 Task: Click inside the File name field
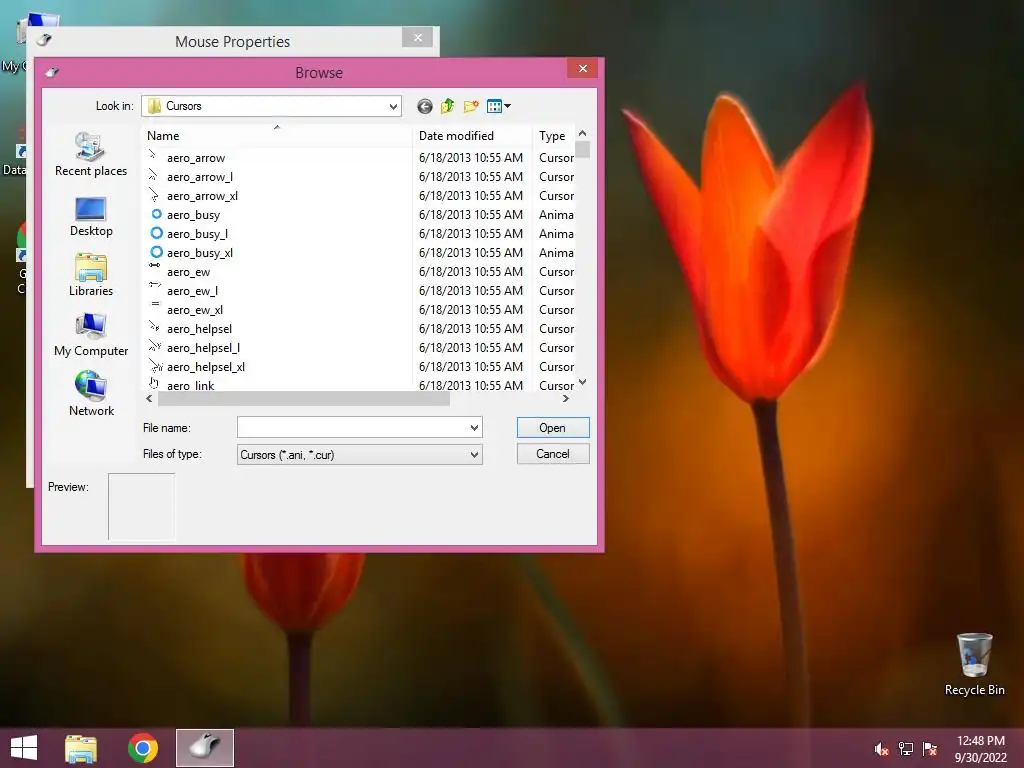click(x=353, y=428)
